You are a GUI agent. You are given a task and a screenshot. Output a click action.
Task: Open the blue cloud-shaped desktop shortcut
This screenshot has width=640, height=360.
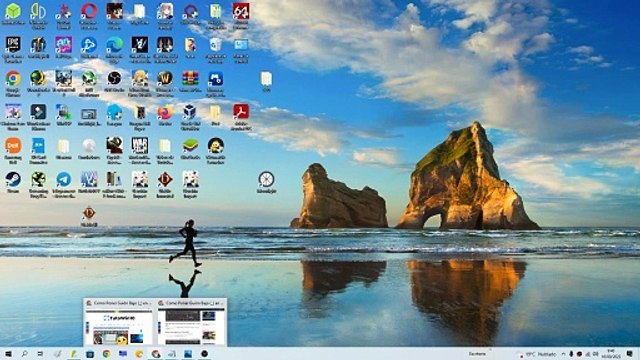(114, 112)
